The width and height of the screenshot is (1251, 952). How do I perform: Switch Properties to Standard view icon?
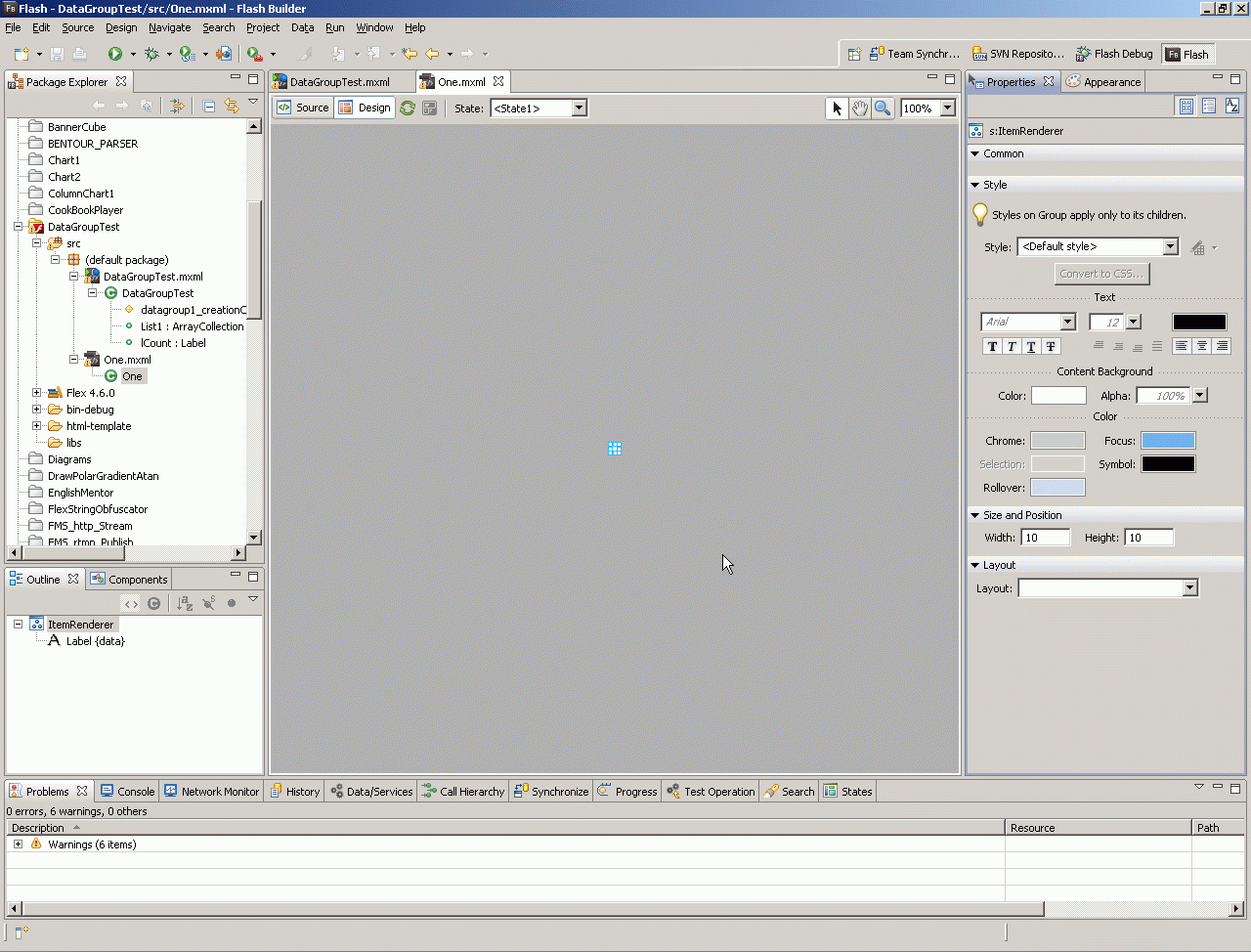tap(1186, 106)
